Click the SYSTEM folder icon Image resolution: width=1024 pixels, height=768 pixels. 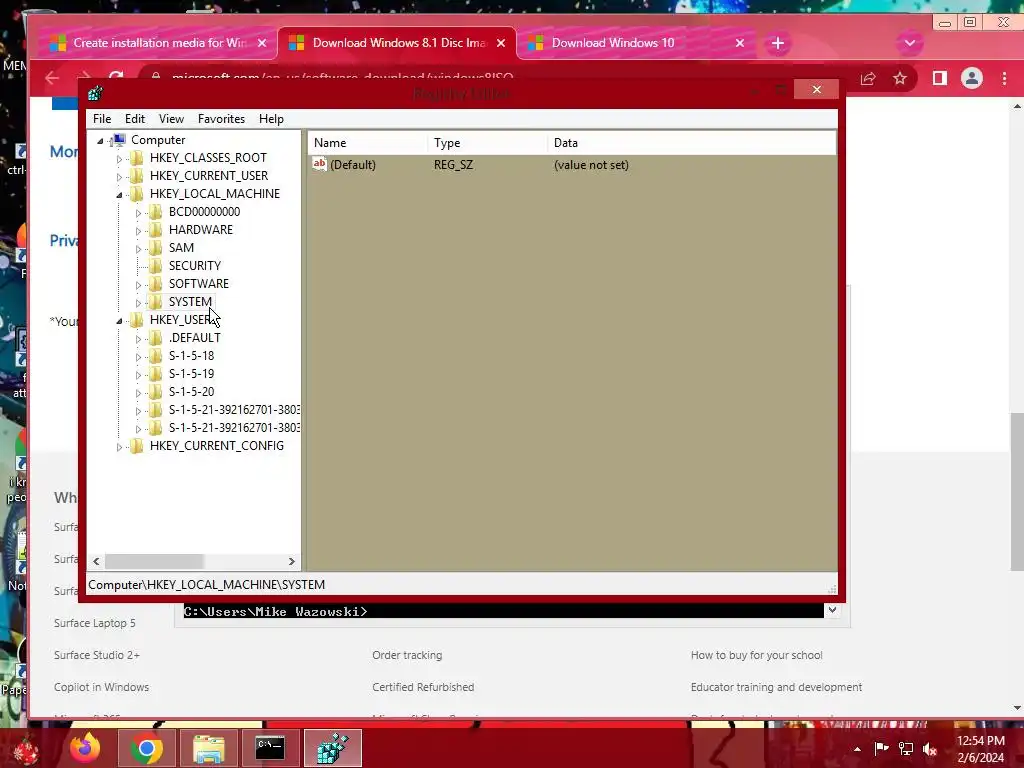[155, 301]
